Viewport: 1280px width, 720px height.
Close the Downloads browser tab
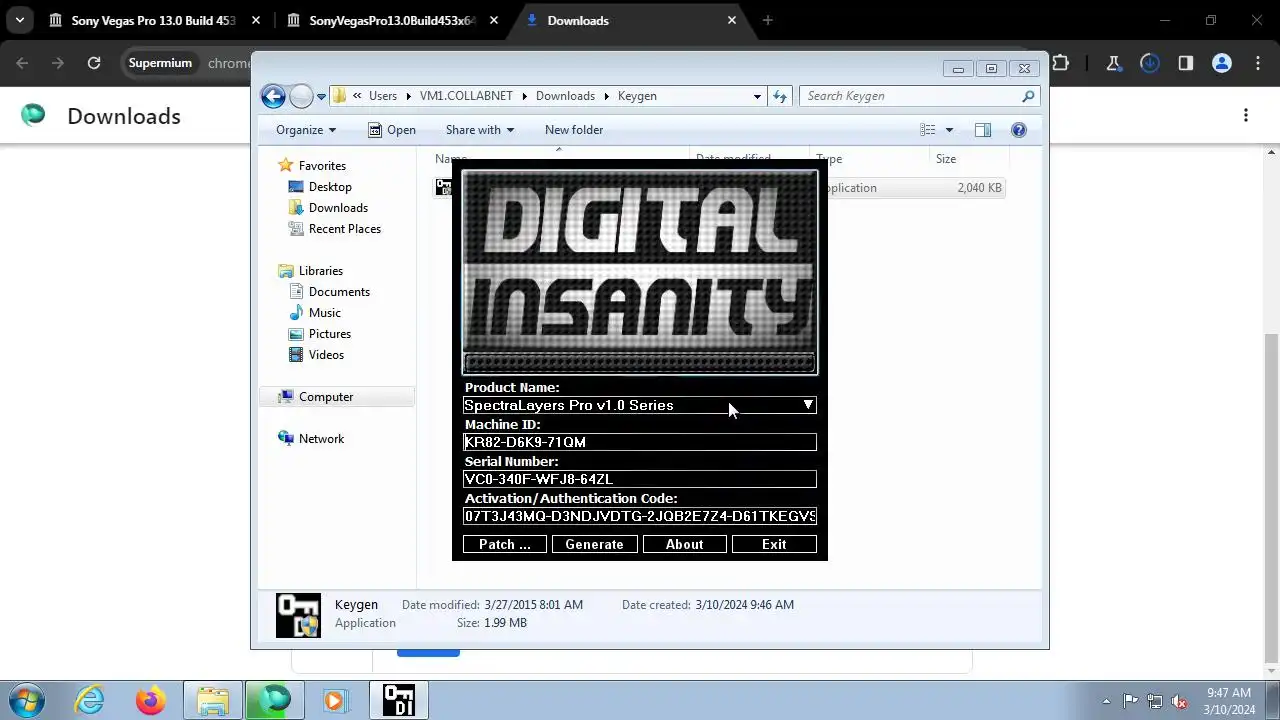click(732, 20)
